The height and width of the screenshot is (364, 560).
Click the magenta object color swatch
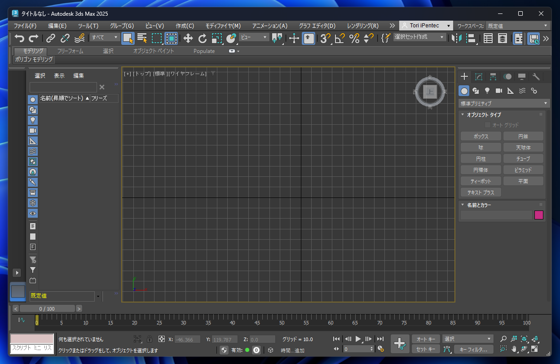point(539,215)
